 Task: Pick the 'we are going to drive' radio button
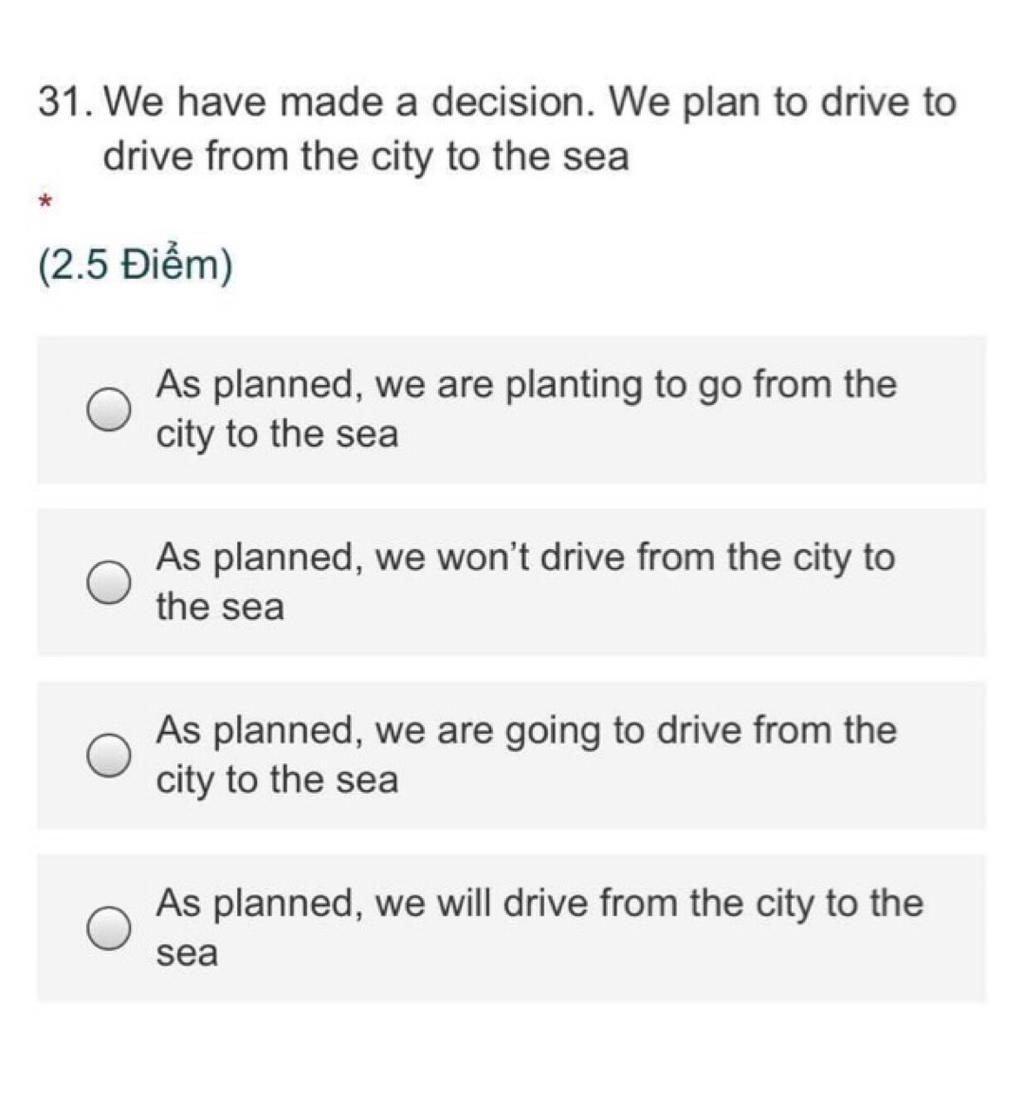tap(109, 756)
